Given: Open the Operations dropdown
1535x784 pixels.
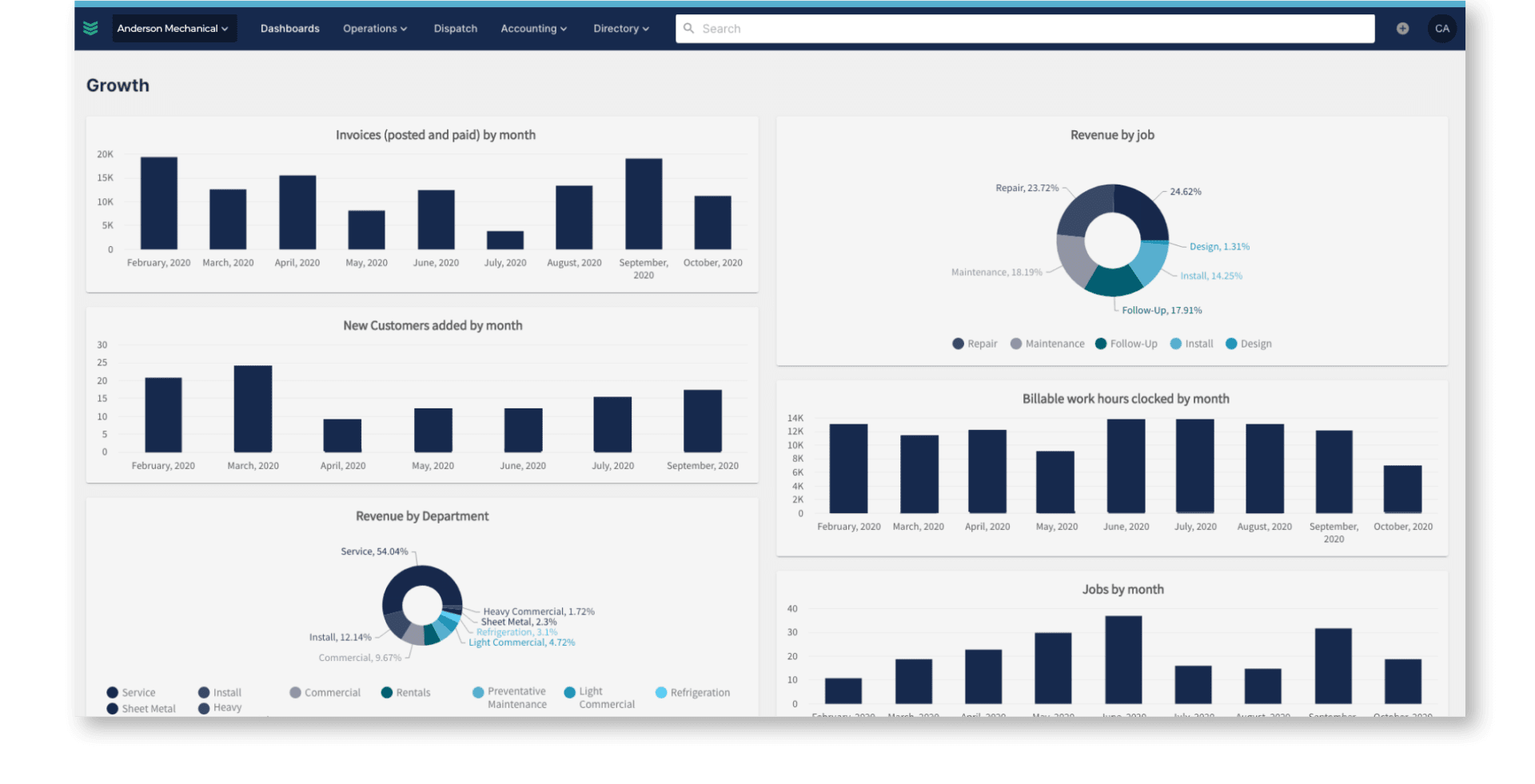Looking at the screenshot, I should pos(374,28).
